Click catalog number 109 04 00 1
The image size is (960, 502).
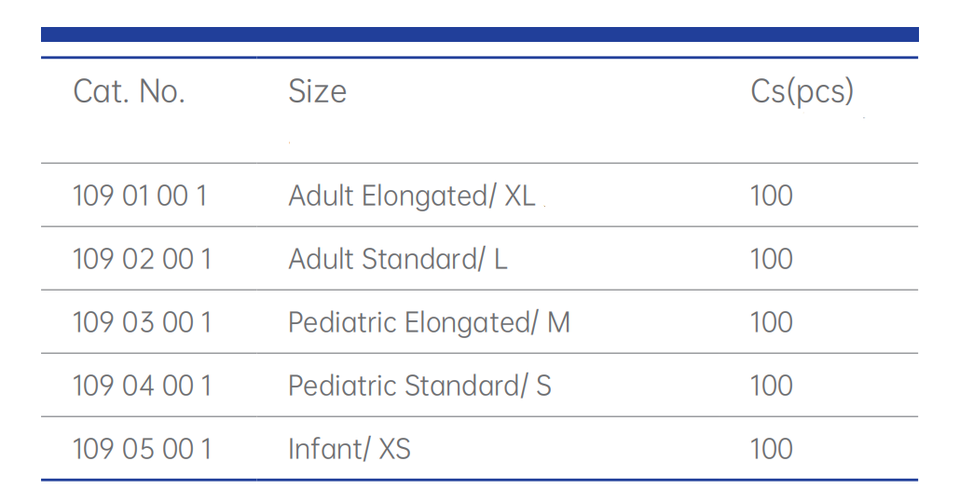point(142,386)
